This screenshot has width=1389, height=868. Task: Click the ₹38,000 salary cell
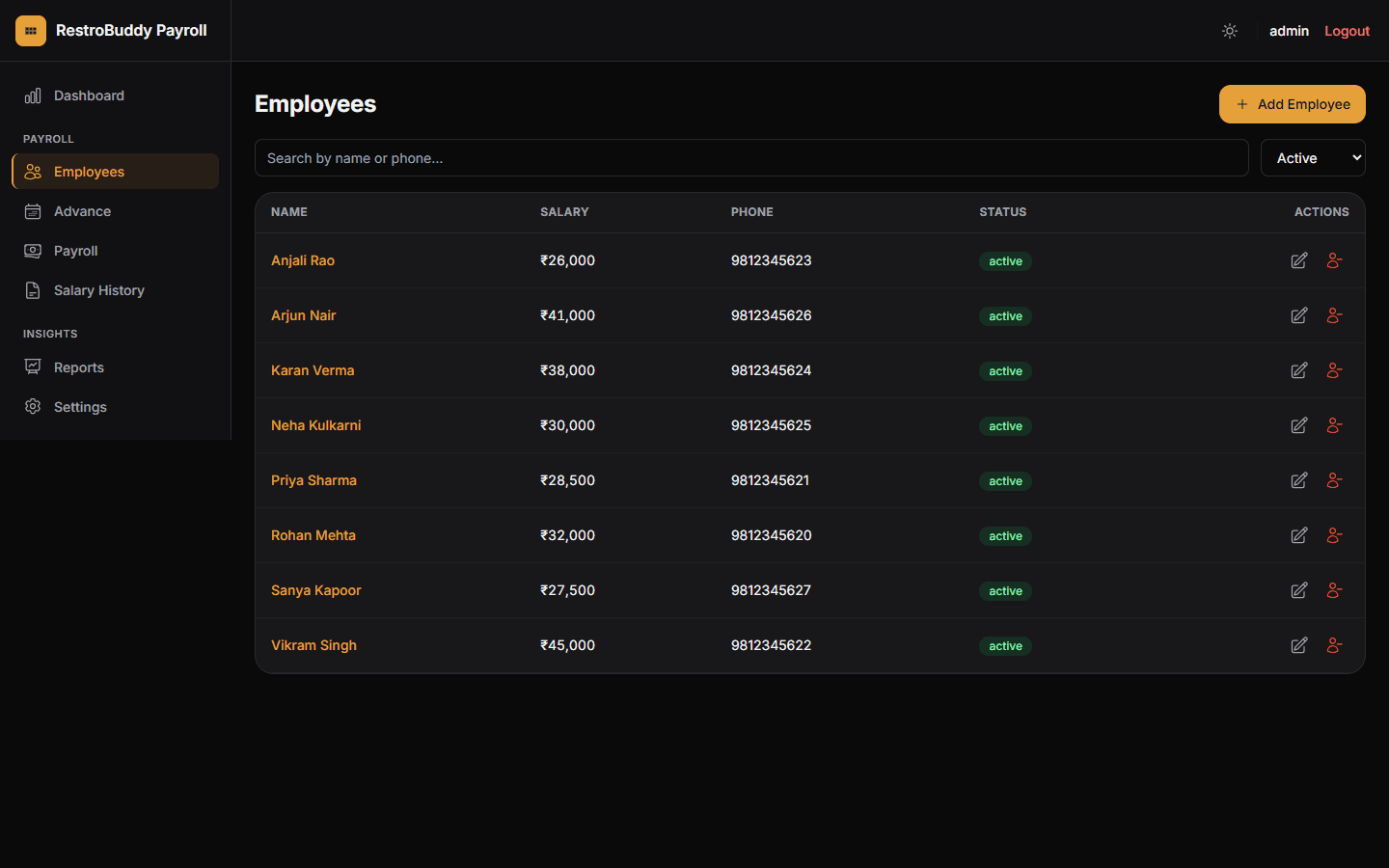pyautogui.click(x=567, y=370)
